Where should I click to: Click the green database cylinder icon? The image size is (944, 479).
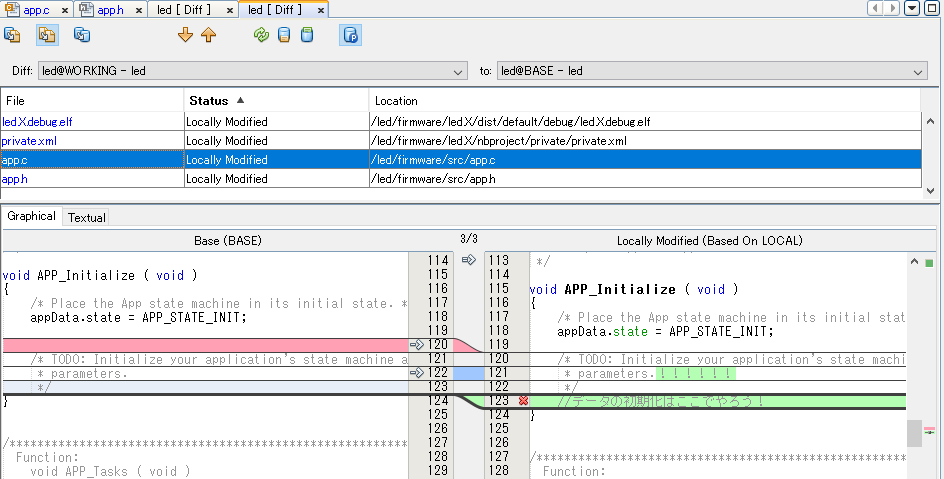(x=307, y=35)
